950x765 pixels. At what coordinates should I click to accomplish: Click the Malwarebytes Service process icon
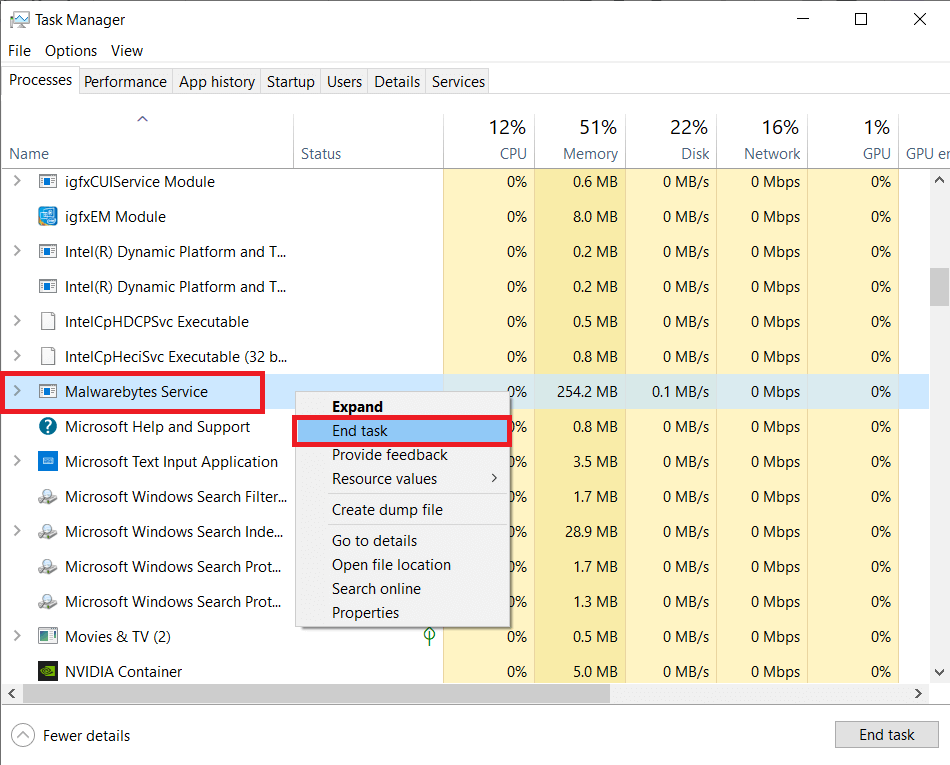[x=48, y=391]
